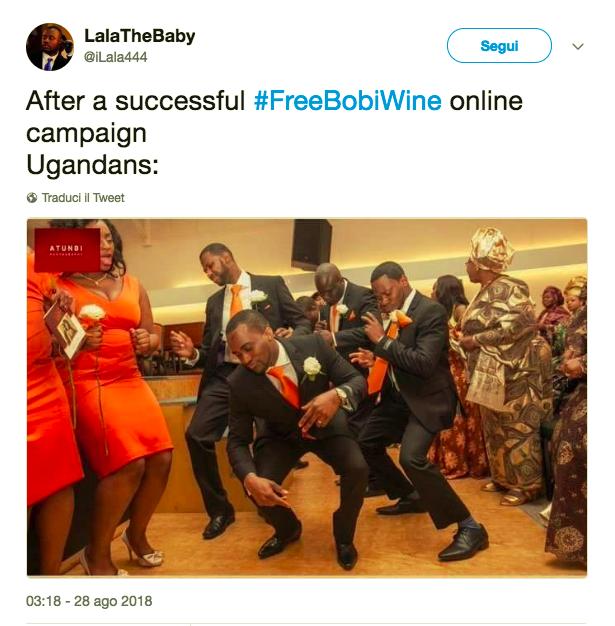Click the text "After a successful"
The width and height of the screenshot is (615, 626).
coord(136,102)
